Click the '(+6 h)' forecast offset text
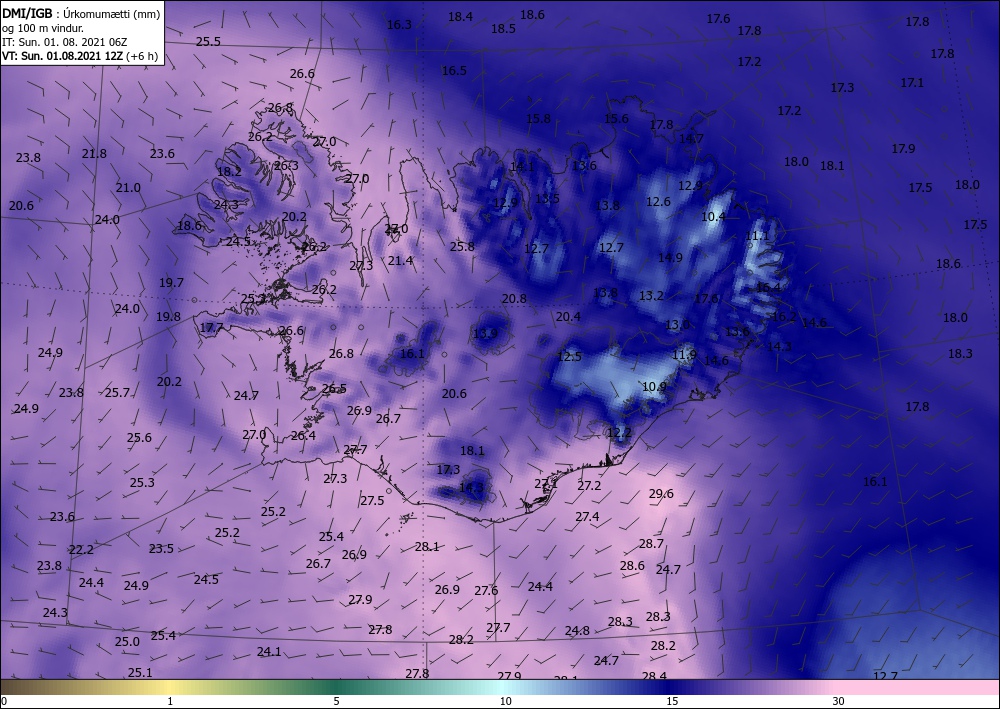 [x=142, y=56]
